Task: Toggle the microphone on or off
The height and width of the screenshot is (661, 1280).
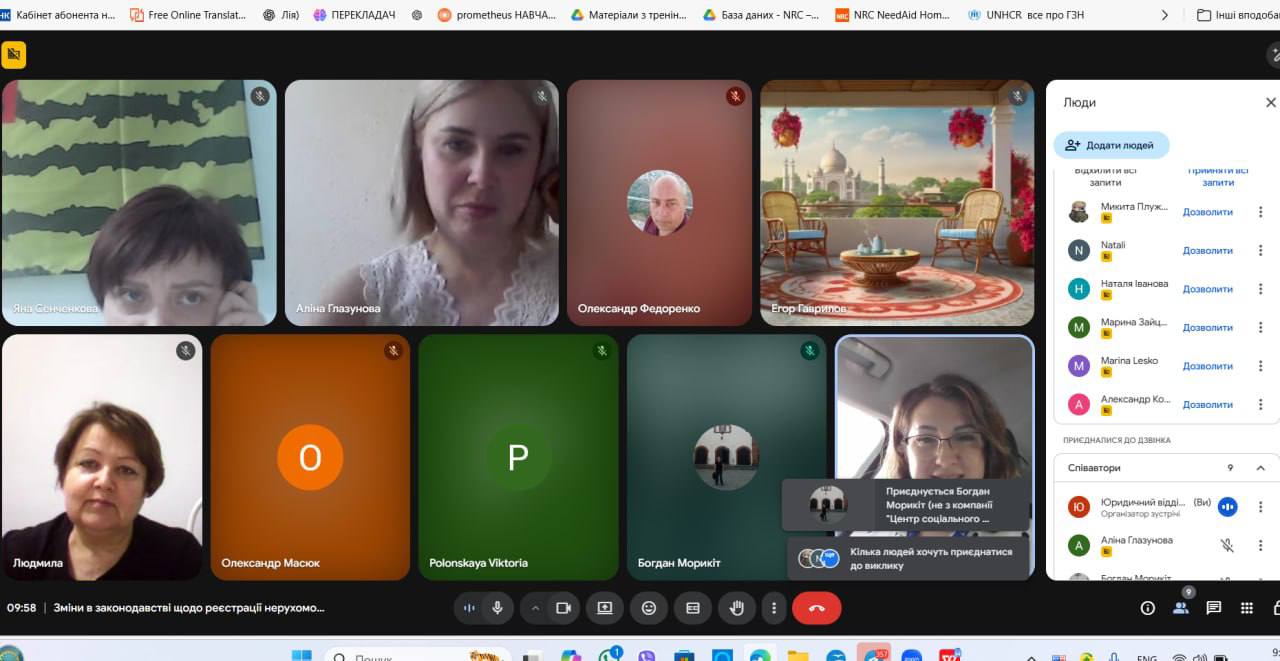Action: coord(496,608)
